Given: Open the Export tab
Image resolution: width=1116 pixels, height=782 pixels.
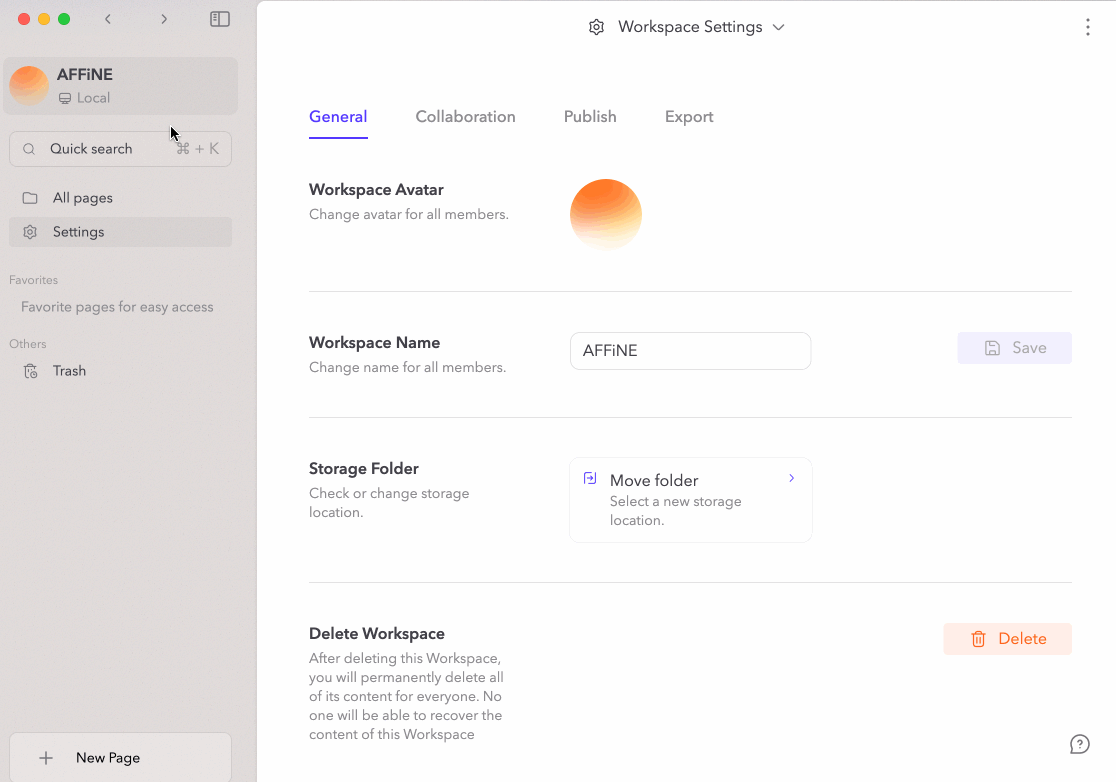Looking at the screenshot, I should click(x=689, y=117).
